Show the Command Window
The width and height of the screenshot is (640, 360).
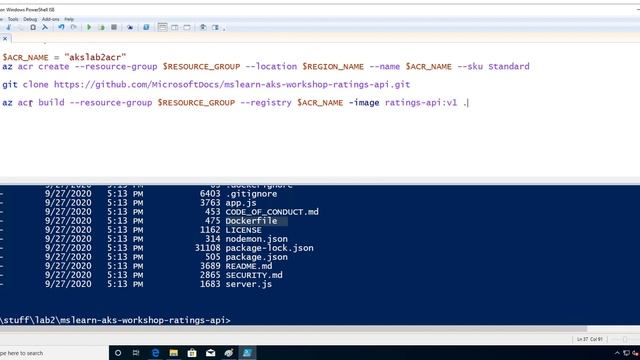click(203, 27)
